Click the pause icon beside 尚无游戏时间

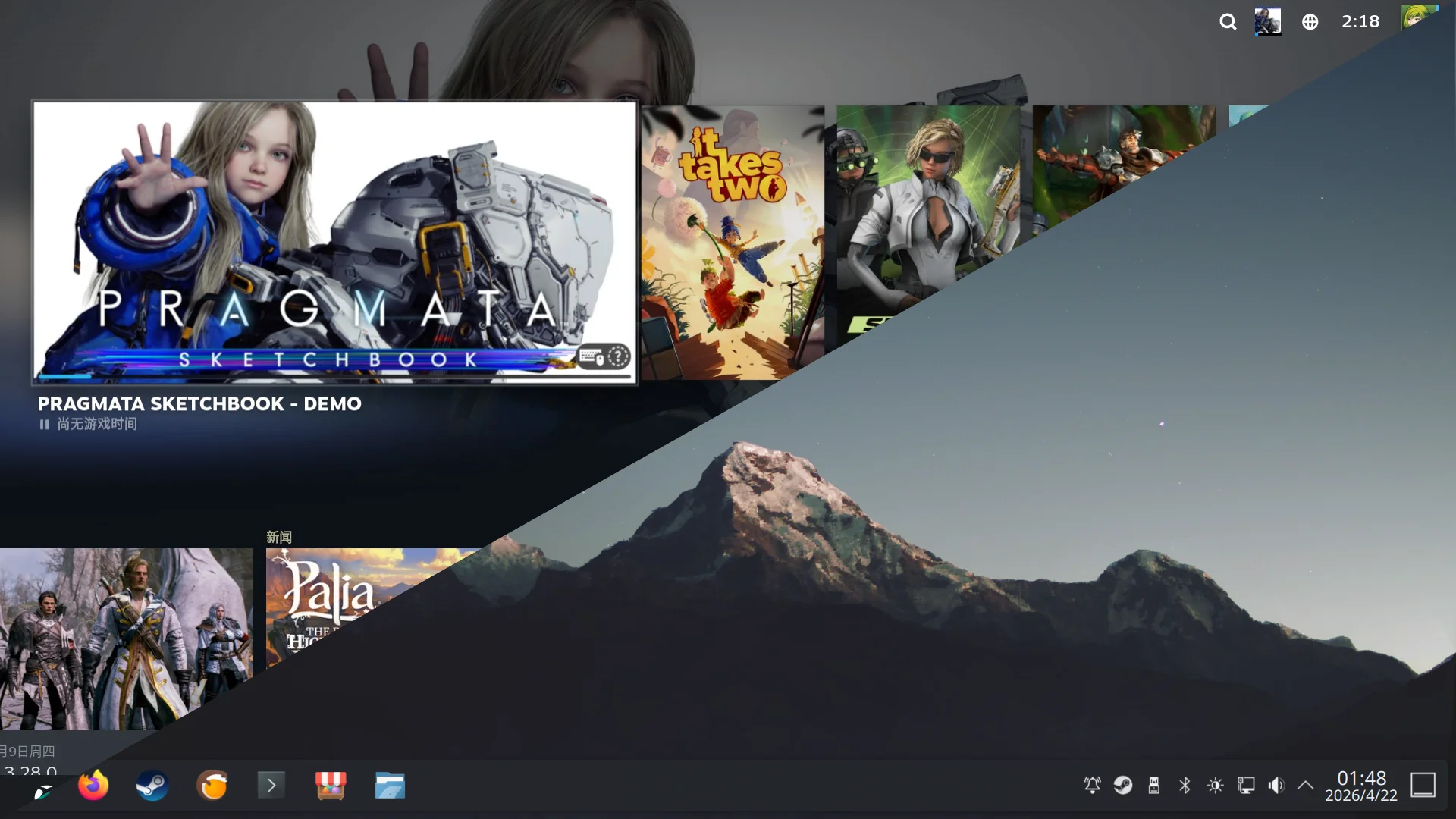[x=44, y=425]
